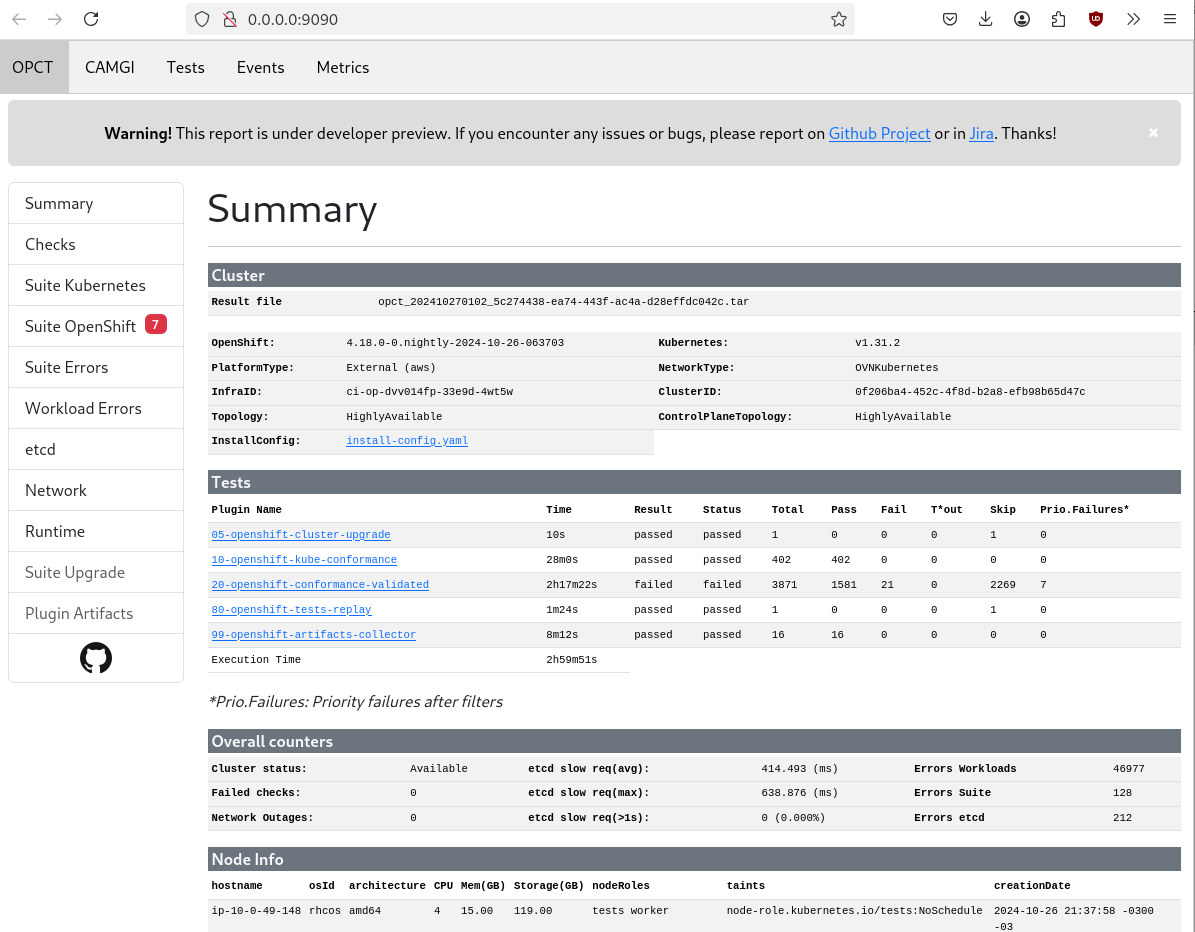Open Suite Errors in the sidebar
1195x932 pixels.
96,367
